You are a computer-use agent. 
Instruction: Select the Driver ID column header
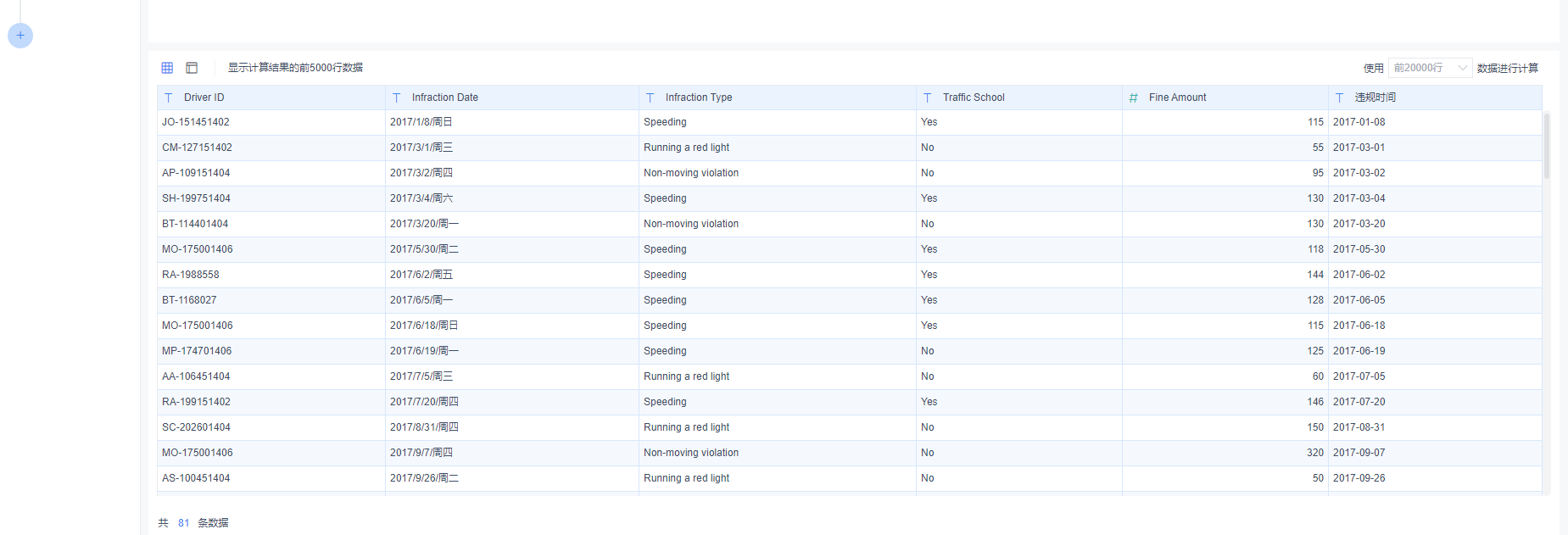tap(271, 98)
